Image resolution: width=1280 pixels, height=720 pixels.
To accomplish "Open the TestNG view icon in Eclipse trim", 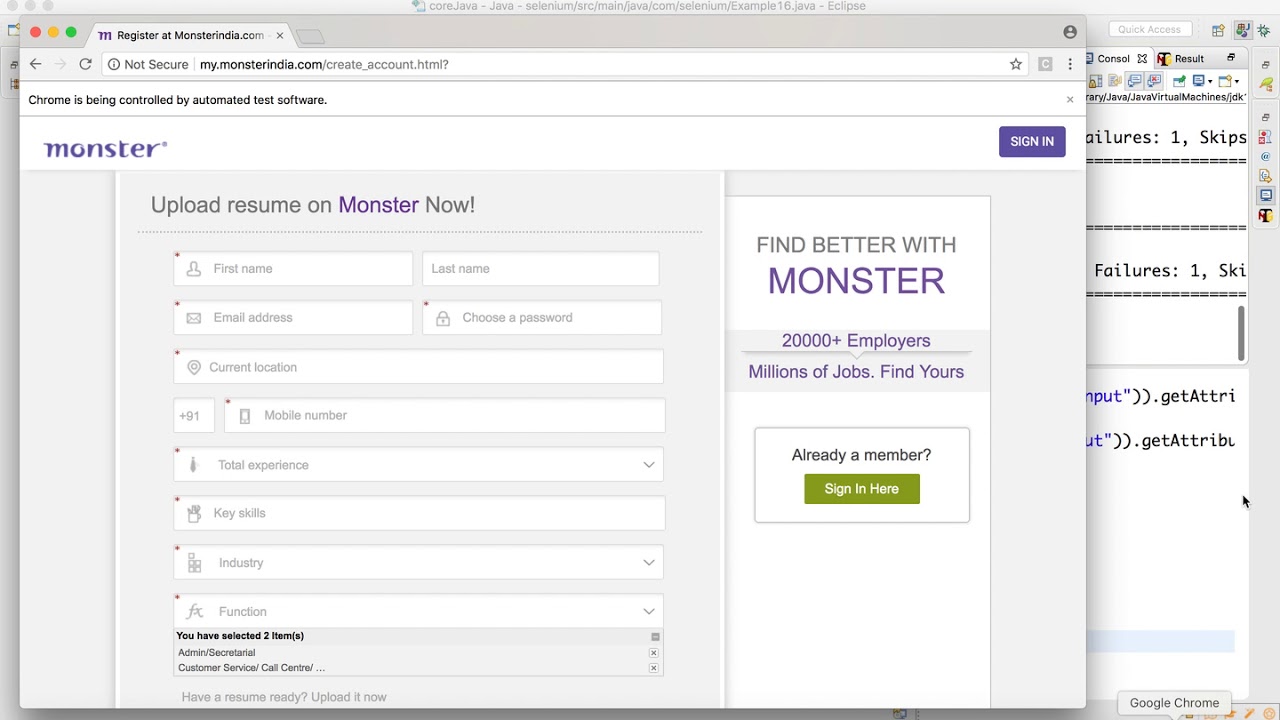I will click(1265, 215).
